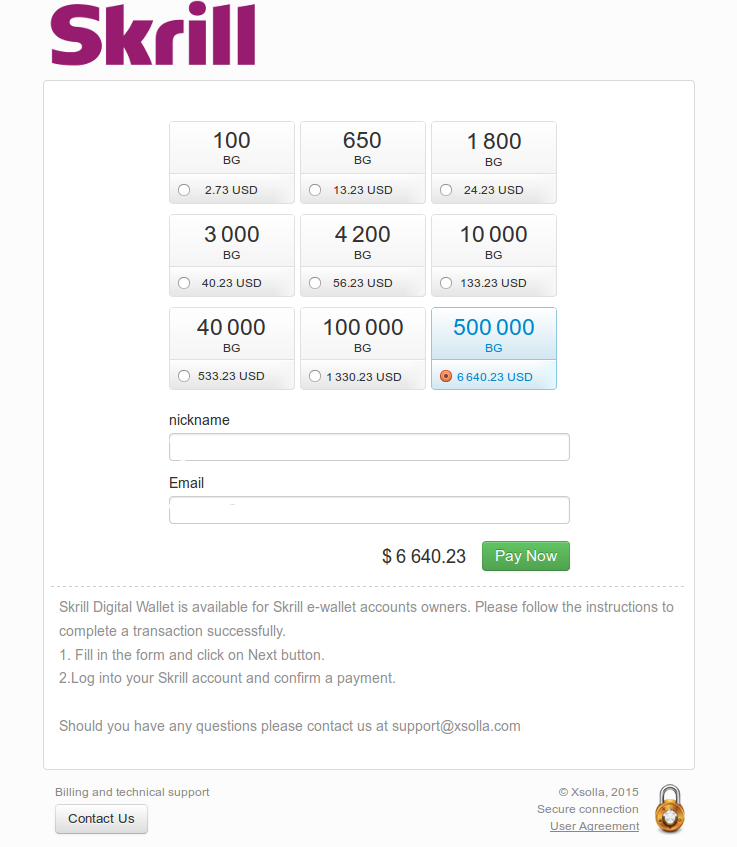The height and width of the screenshot is (847, 737).
Task: Pick the 10 000 BG package tile
Action: pyautogui.click(x=494, y=241)
